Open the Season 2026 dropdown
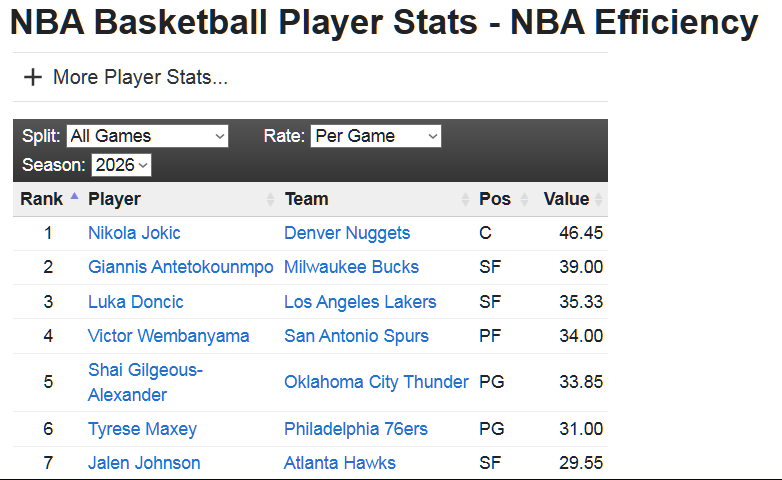782x480 pixels. click(x=121, y=165)
